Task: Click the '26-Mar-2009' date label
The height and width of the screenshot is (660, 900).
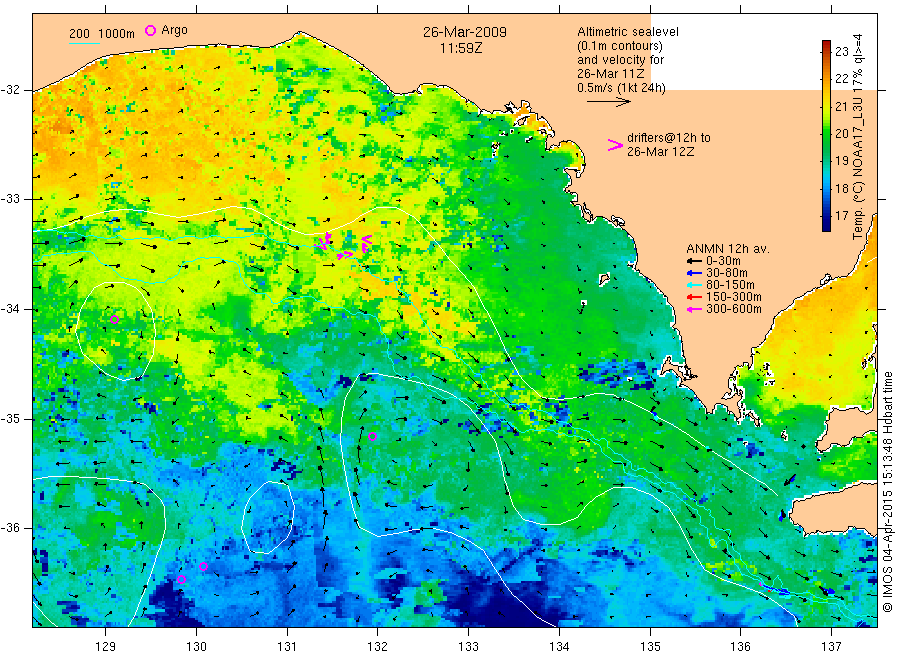Action: point(465,32)
